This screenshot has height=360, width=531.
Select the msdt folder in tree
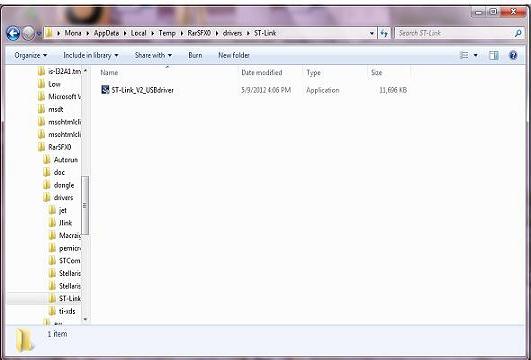point(56,109)
